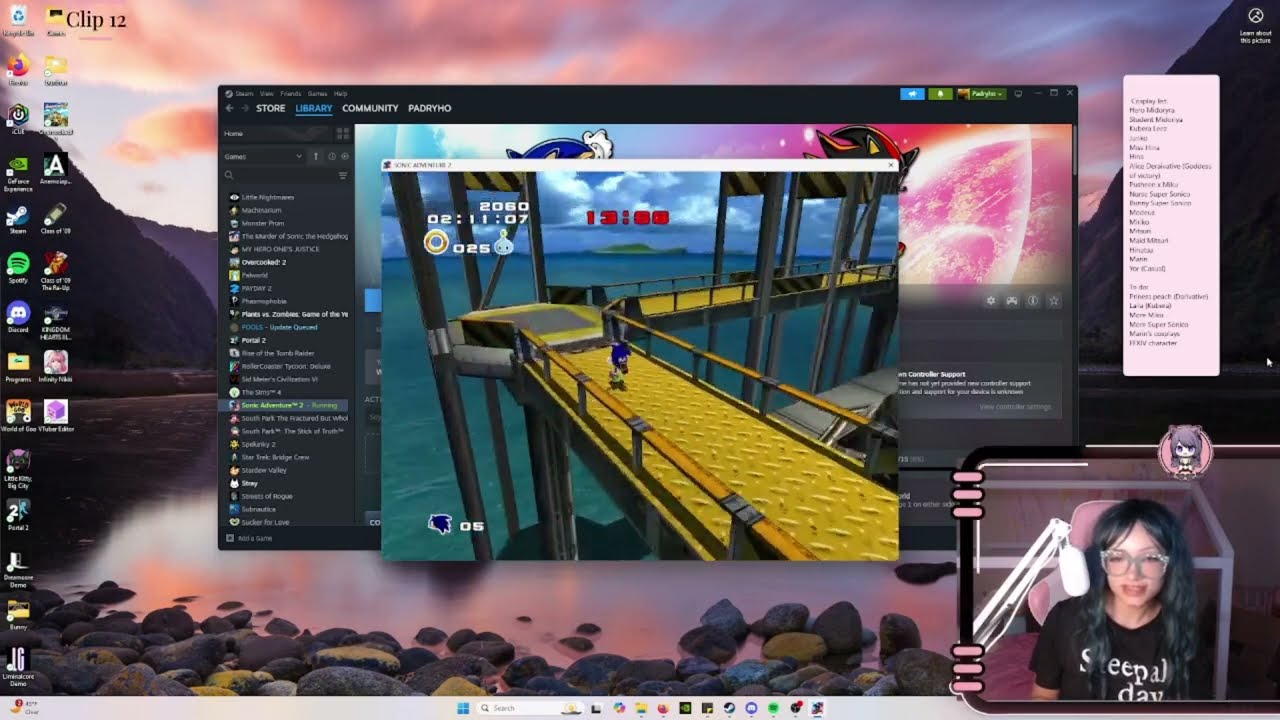
Task: Open Infinity Nikki desktop shortcut
Action: (55, 366)
